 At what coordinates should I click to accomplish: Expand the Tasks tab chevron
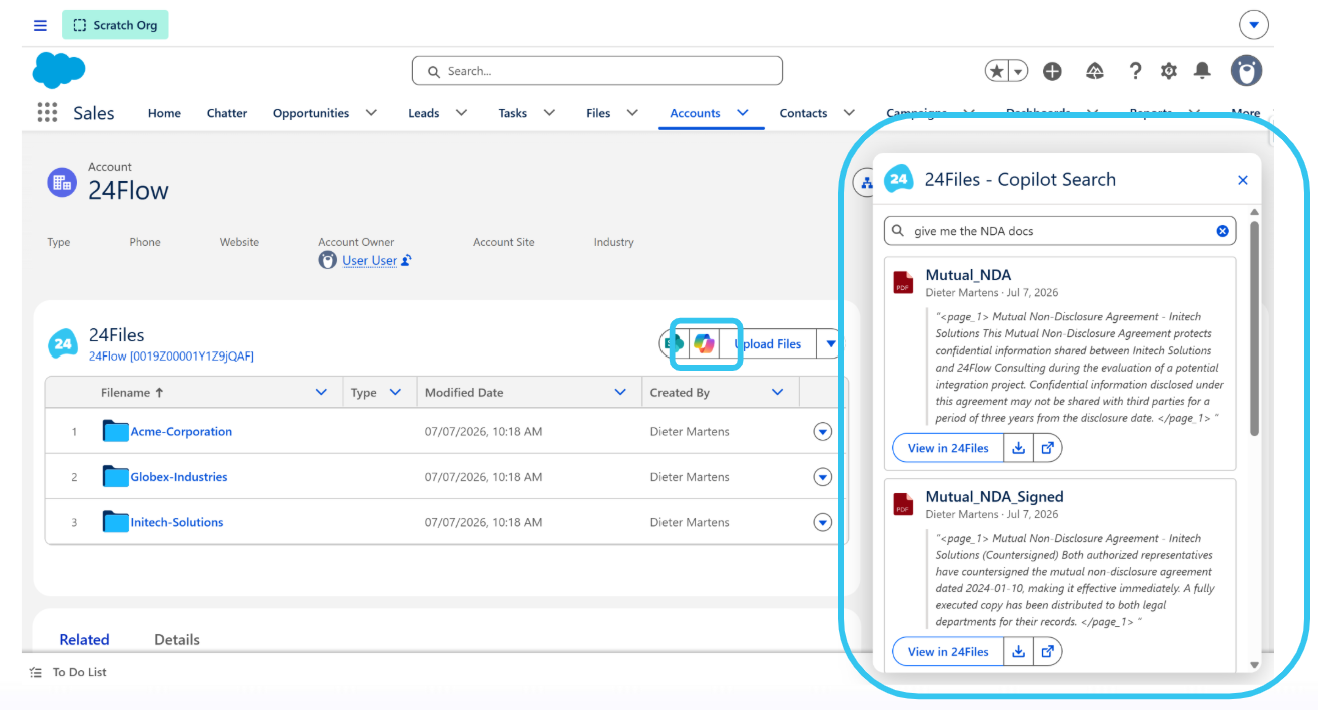click(x=549, y=113)
